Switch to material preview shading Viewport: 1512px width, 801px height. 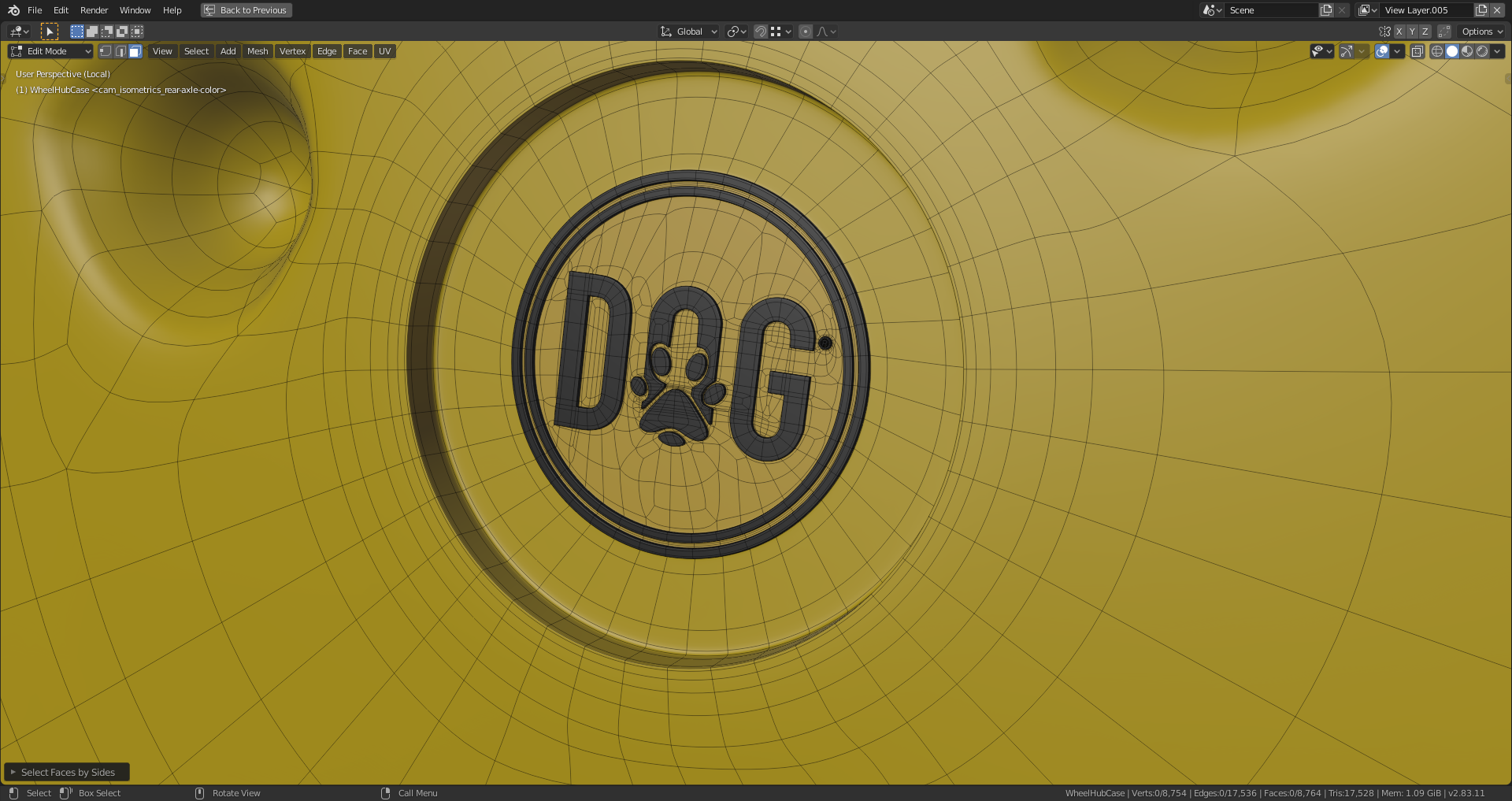point(1467,51)
